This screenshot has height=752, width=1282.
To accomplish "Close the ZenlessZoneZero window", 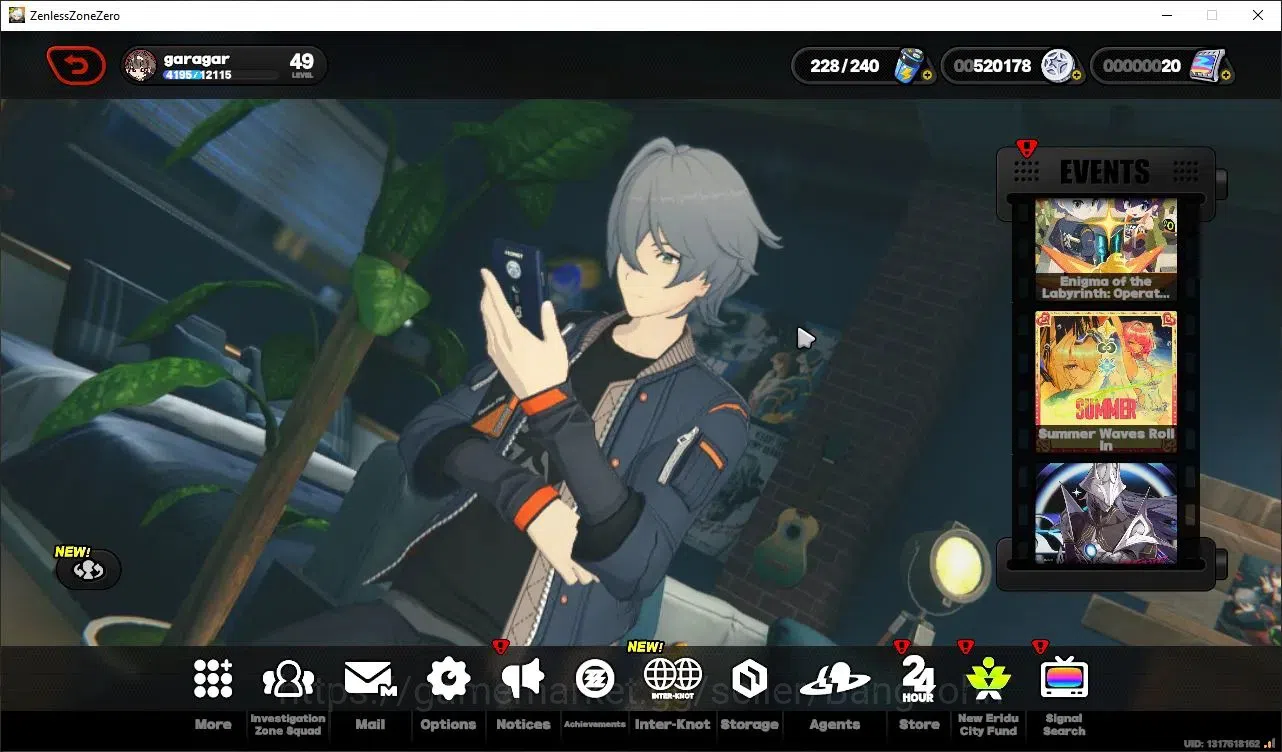I will [1258, 15].
